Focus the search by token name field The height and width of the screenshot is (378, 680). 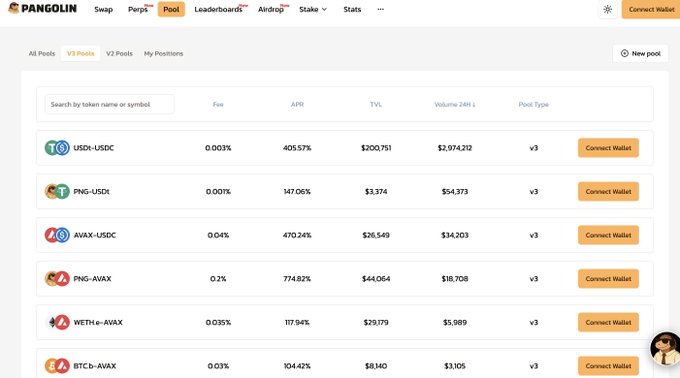(109, 104)
